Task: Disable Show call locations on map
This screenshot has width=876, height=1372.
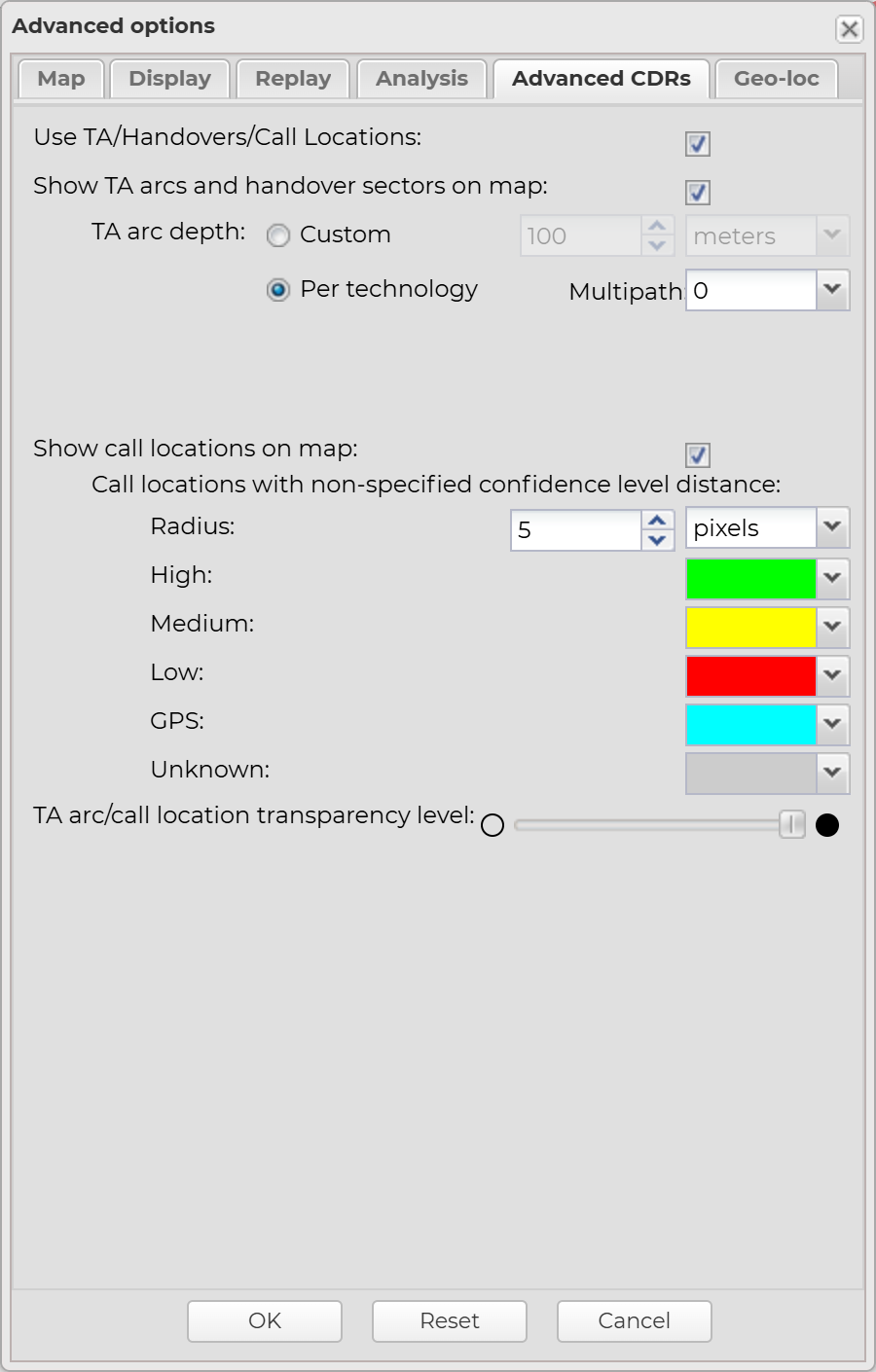Action: 698,455
